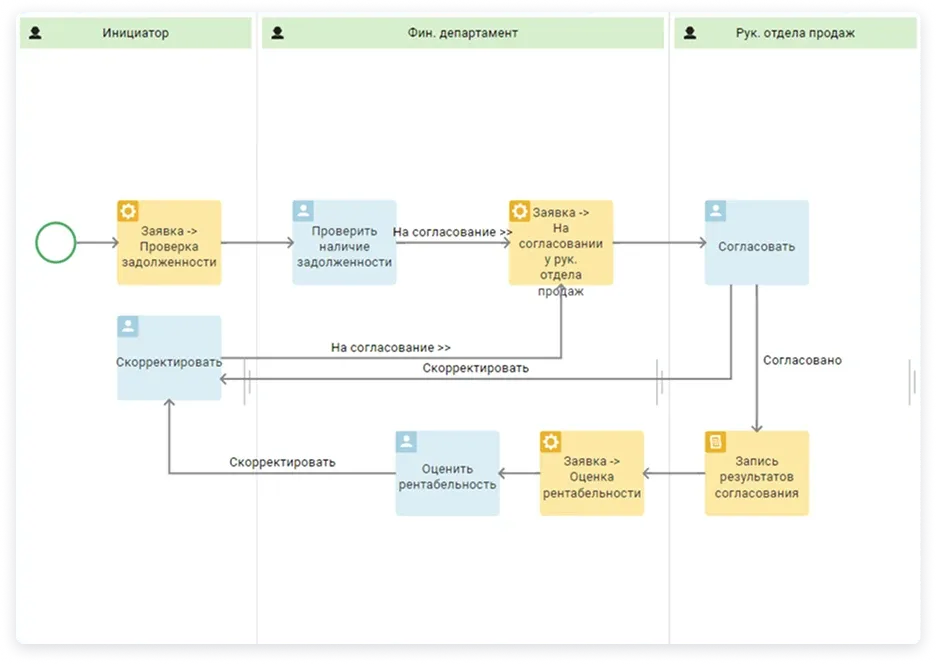Select user icon on Оценить рентабельность task
Image resolution: width=937 pixels, height=664 pixels.
(x=407, y=442)
